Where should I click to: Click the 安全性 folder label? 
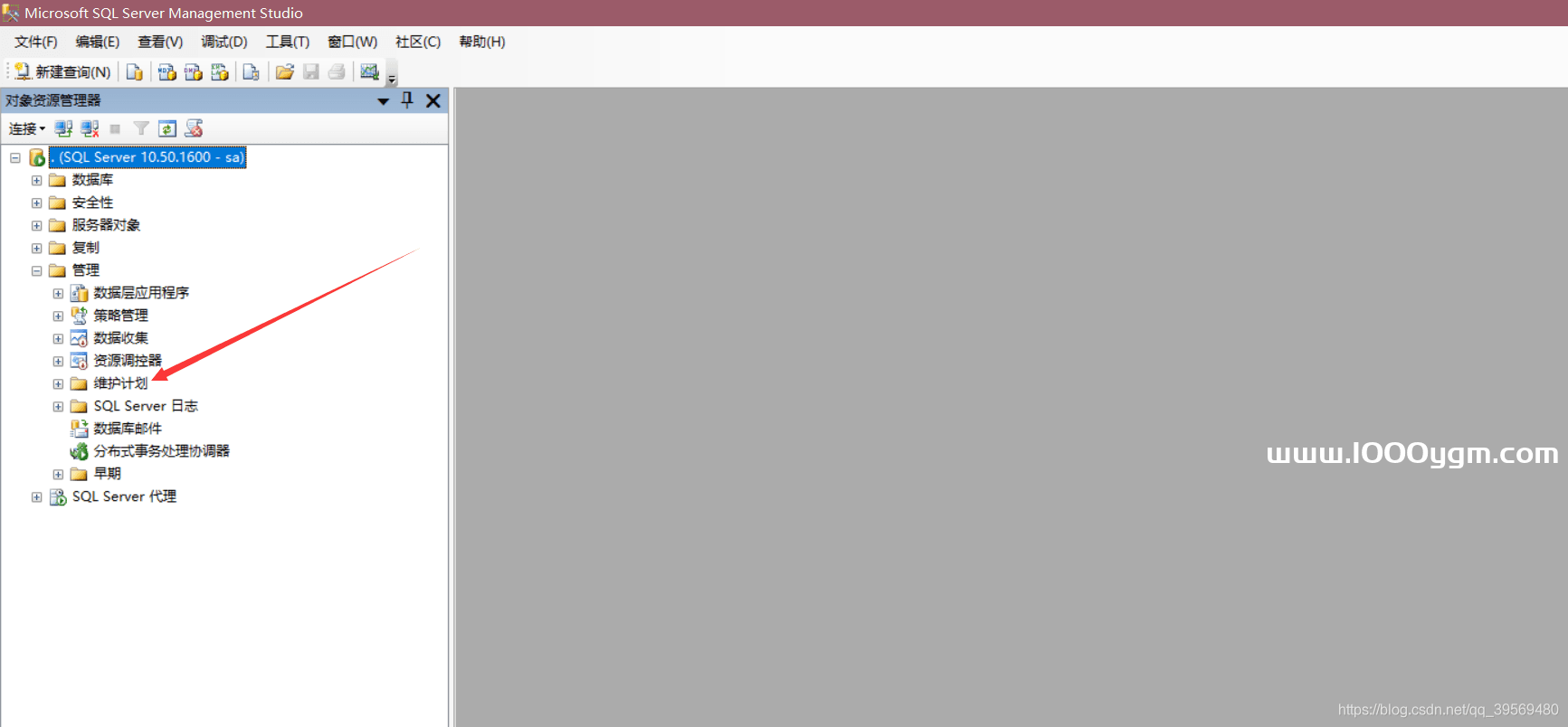pos(92,203)
